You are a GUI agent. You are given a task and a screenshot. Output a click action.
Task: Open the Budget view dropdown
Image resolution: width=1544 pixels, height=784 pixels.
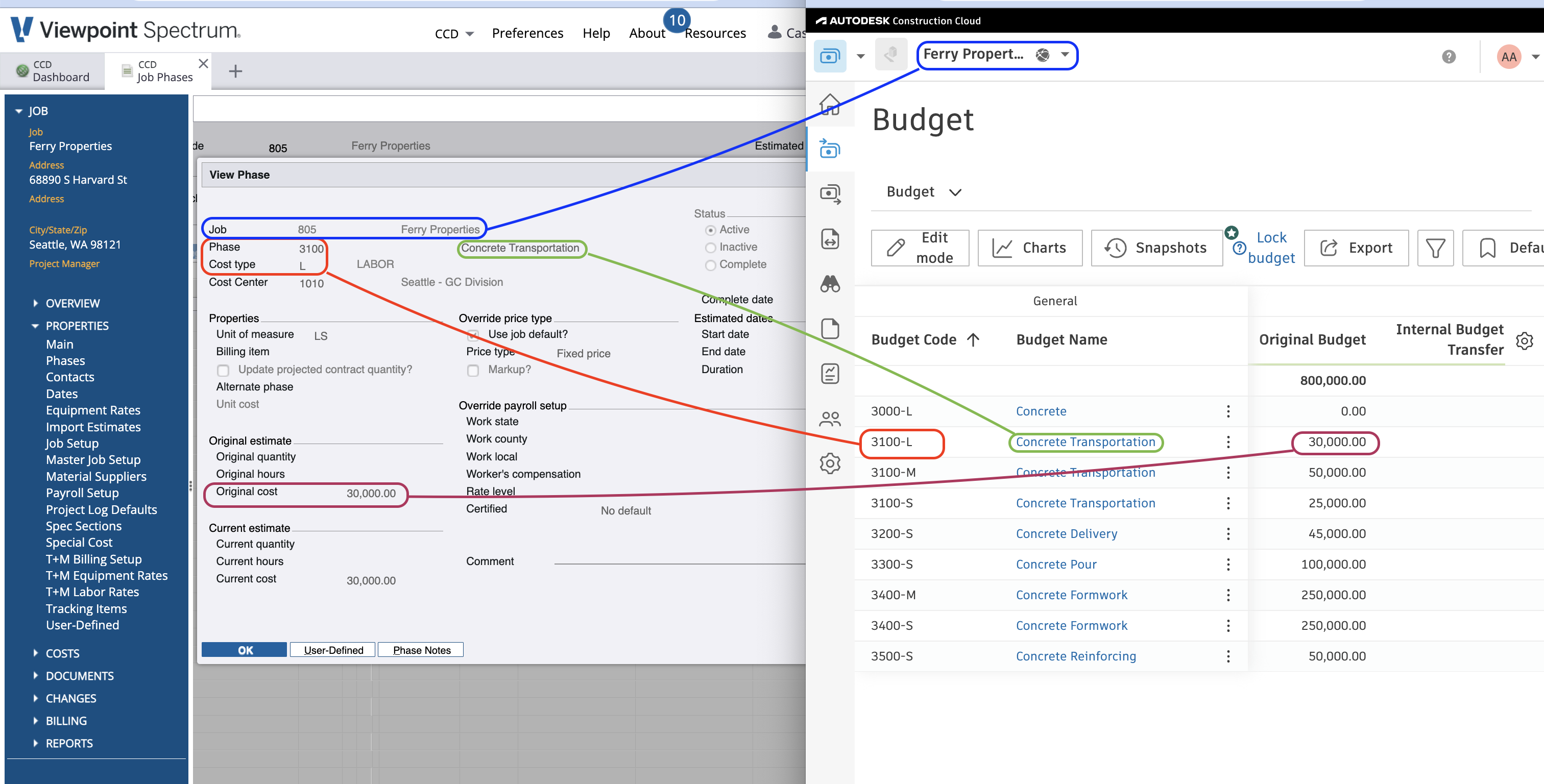924,192
